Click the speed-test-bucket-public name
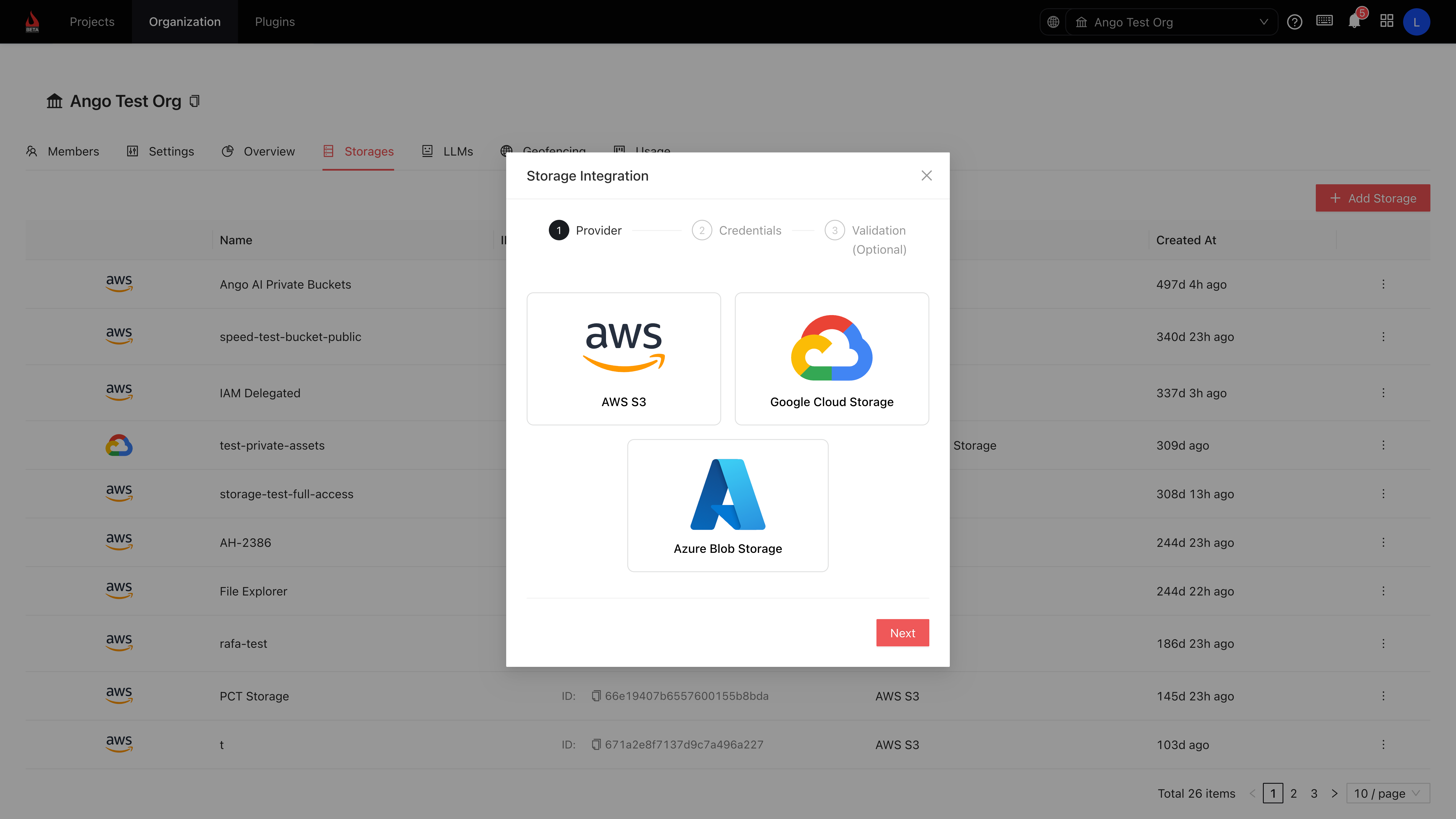Image resolution: width=1456 pixels, height=819 pixels. 291,337
